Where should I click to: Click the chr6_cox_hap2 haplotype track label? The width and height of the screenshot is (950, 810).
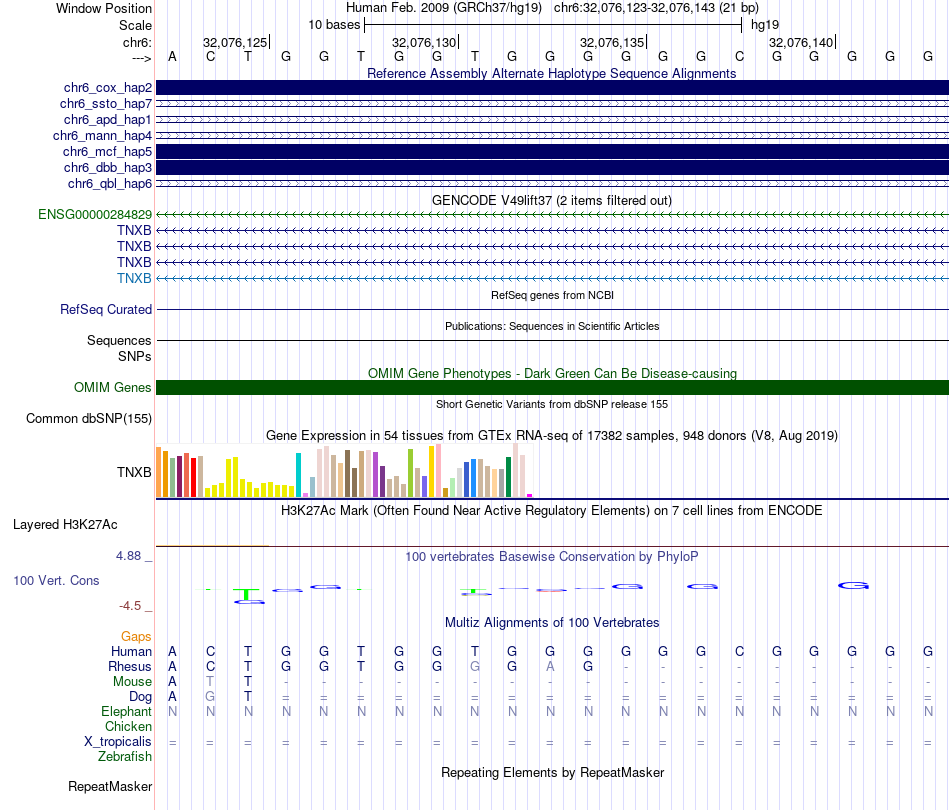click(105, 88)
